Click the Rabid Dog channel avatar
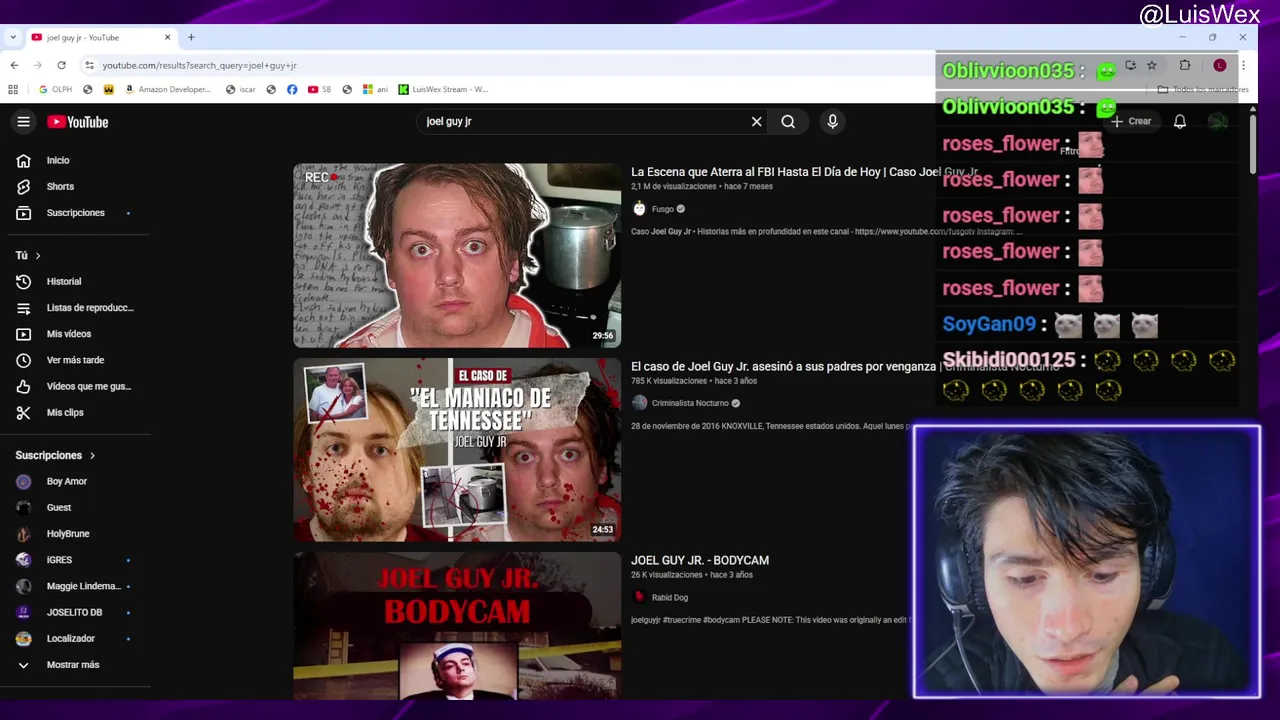The width and height of the screenshot is (1280, 720). click(640, 597)
